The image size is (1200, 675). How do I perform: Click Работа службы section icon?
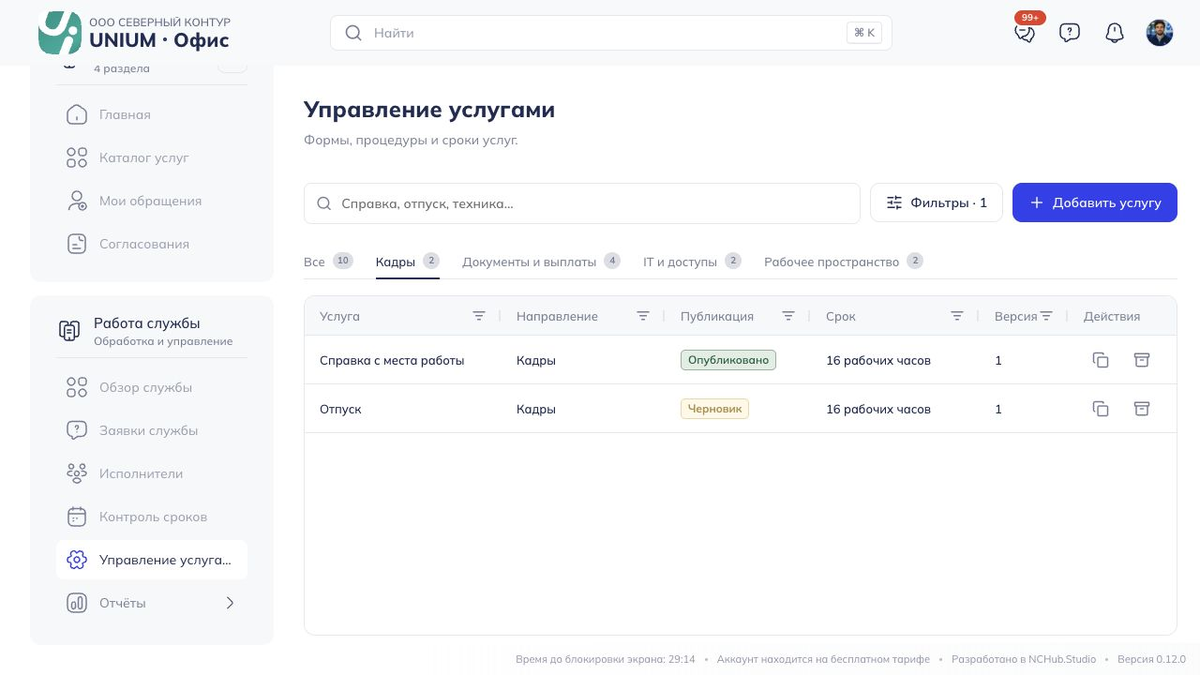(x=69, y=331)
